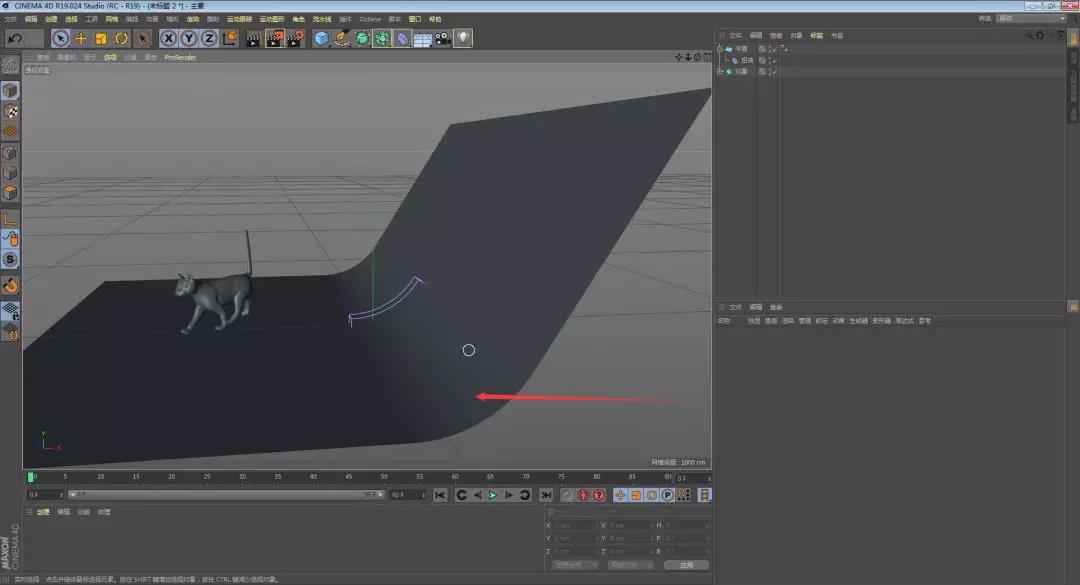Click the camera object icon
Image resolution: width=1080 pixels, height=585 pixels.
point(442,38)
